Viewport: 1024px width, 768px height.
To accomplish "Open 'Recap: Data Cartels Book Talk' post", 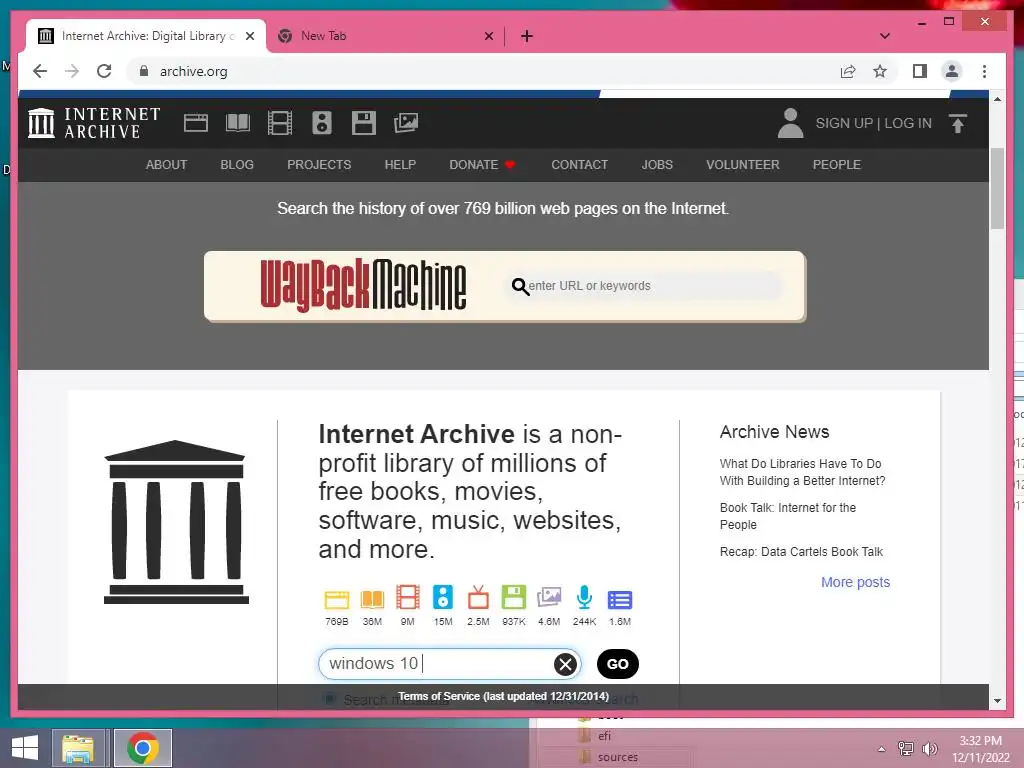I will pos(801,552).
